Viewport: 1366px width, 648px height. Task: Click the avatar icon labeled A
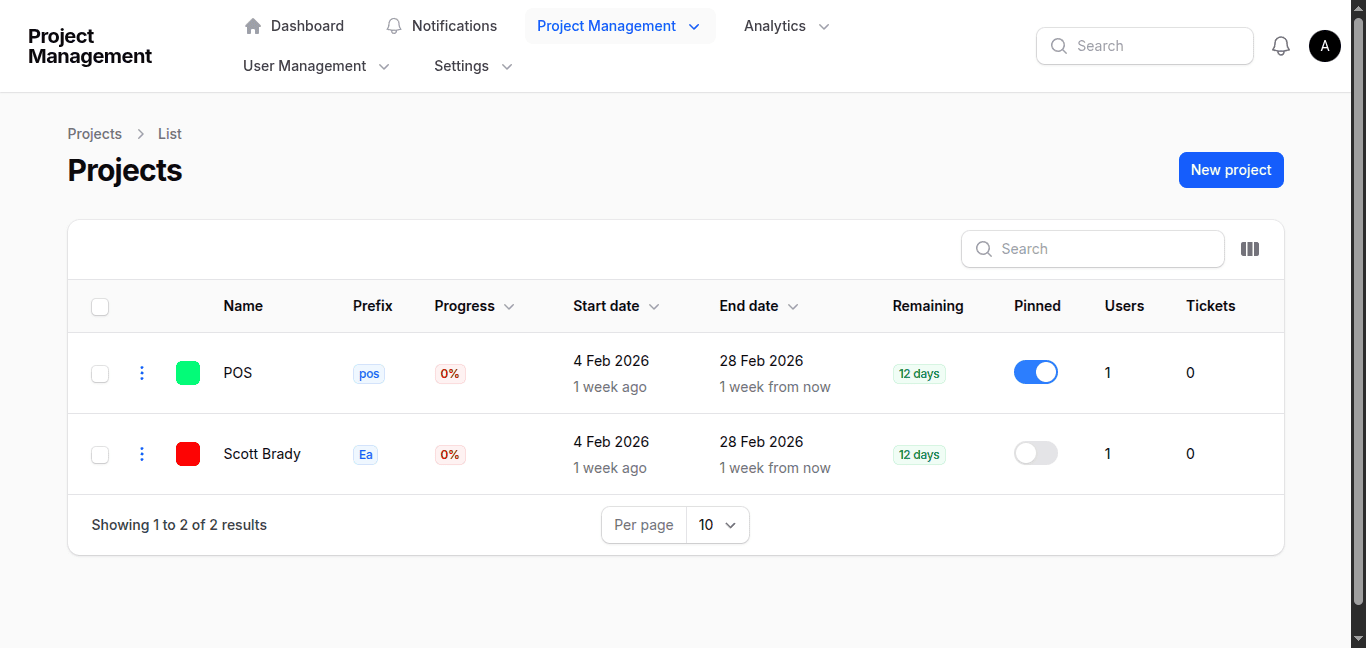coord(1324,45)
